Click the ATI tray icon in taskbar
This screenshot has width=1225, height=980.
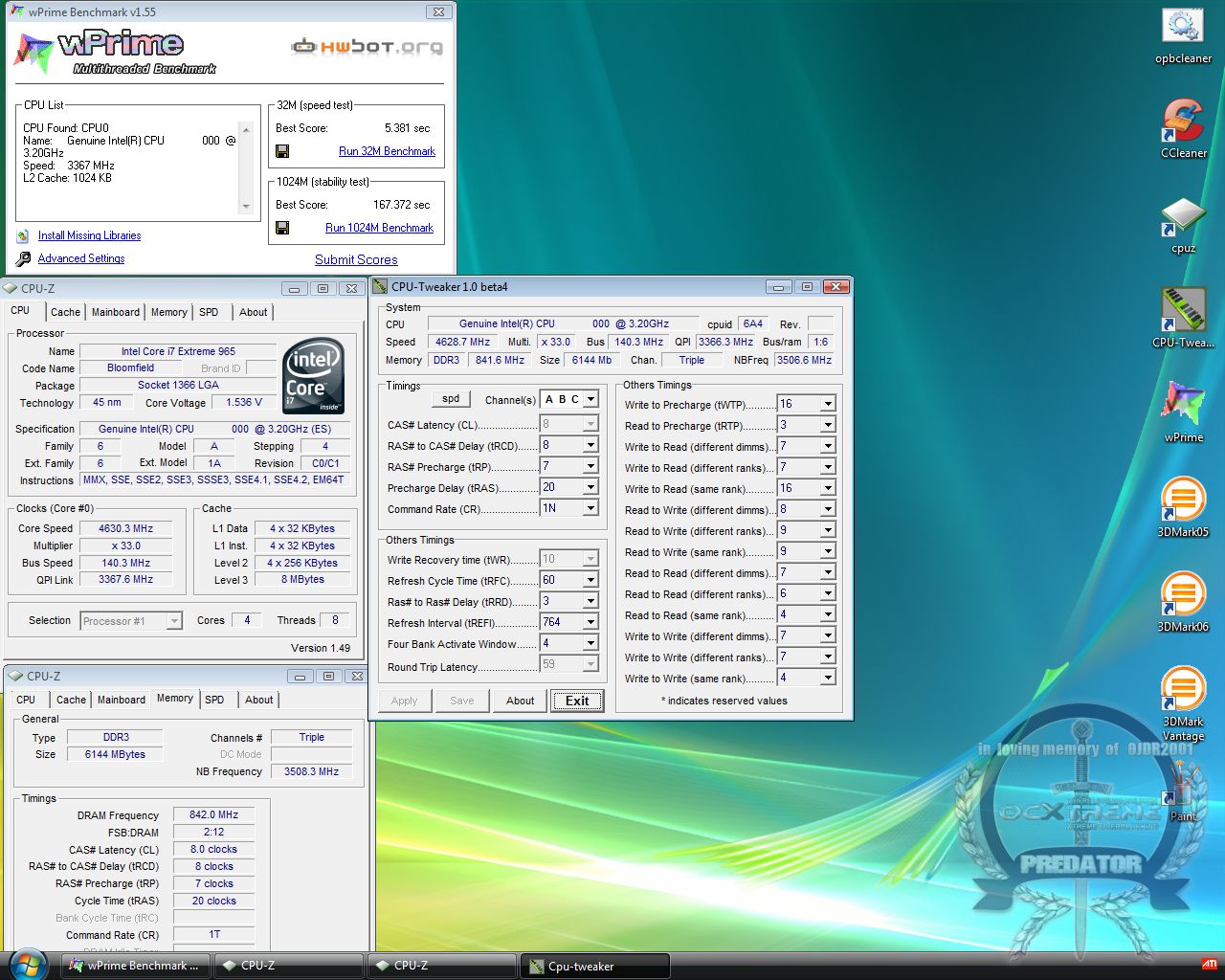[1209, 965]
